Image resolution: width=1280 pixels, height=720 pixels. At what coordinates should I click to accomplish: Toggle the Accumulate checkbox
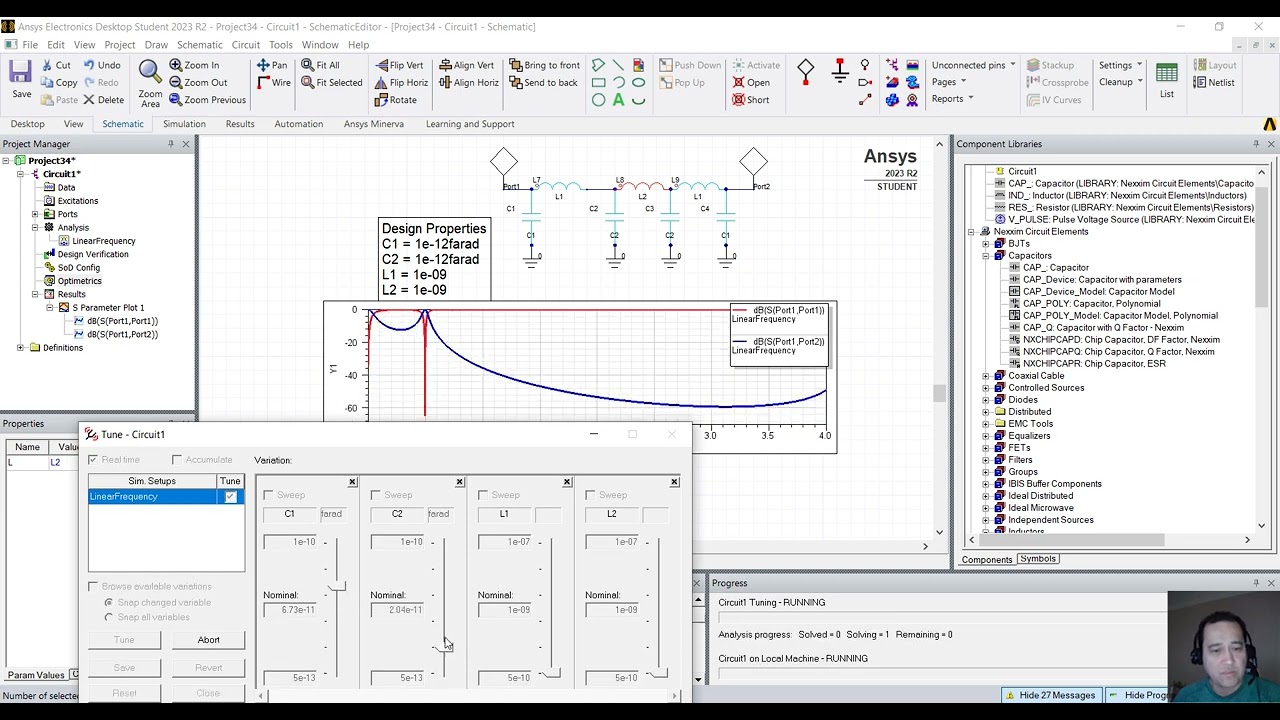177,460
